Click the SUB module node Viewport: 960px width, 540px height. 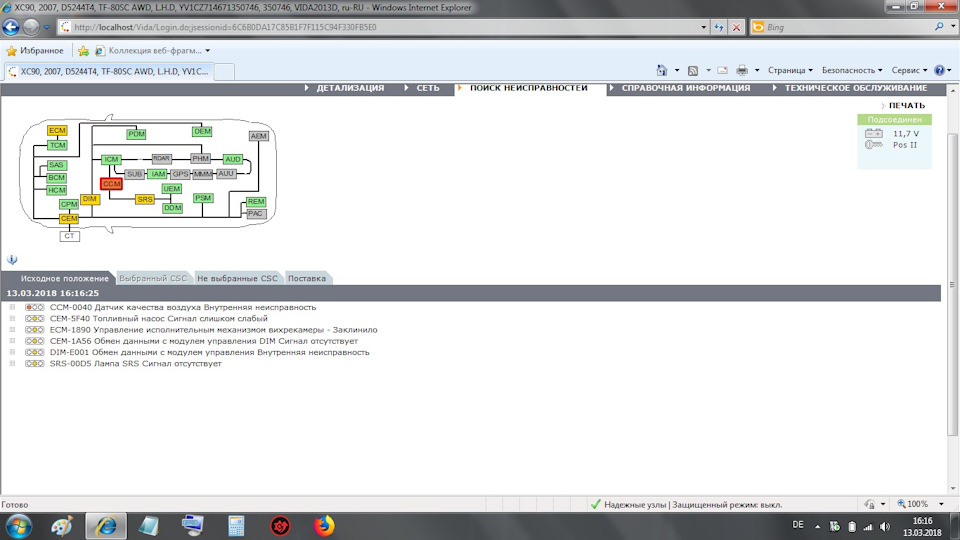pos(134,174)
